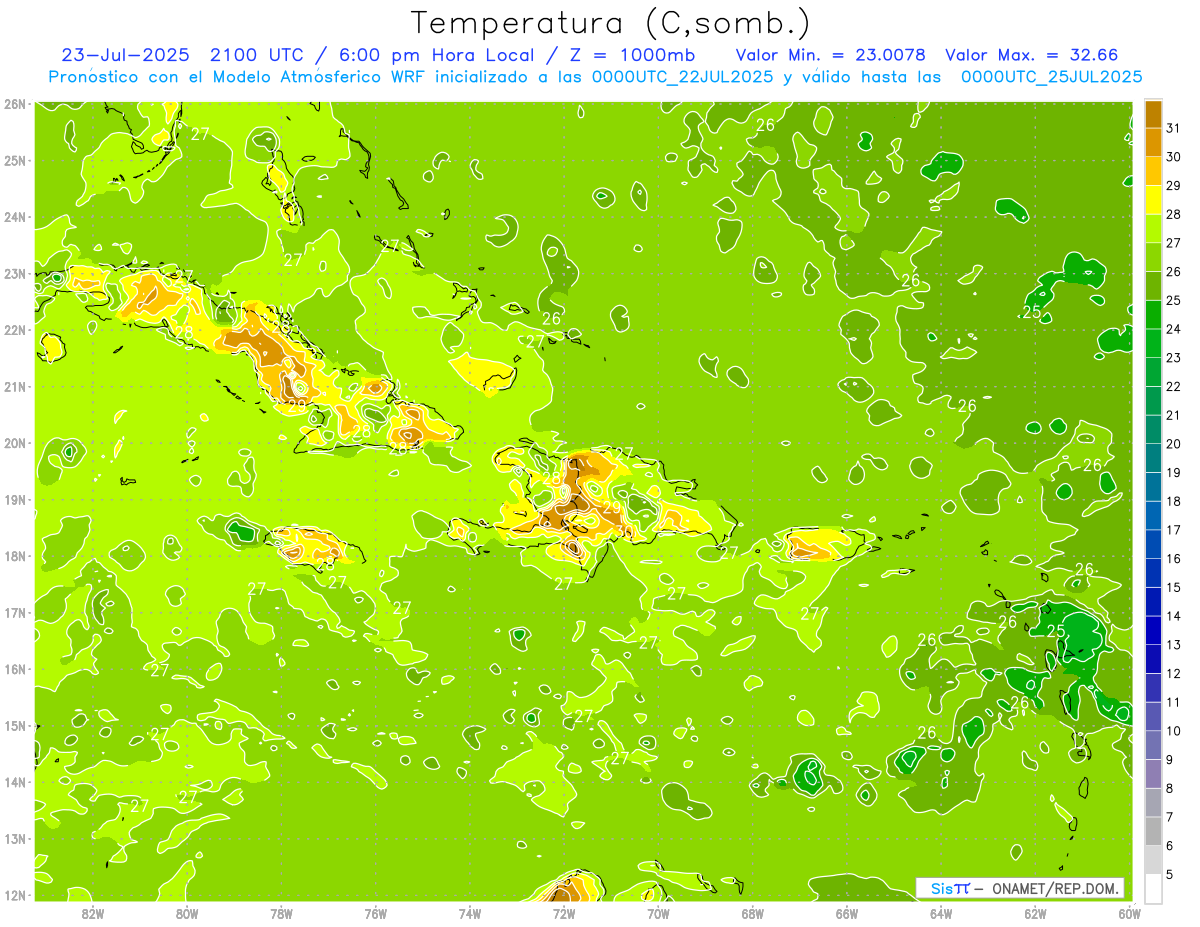Pick the legend swatch between 24 and 25
The height and width of the screenshot is (927, 1200).
point(1153,314)
